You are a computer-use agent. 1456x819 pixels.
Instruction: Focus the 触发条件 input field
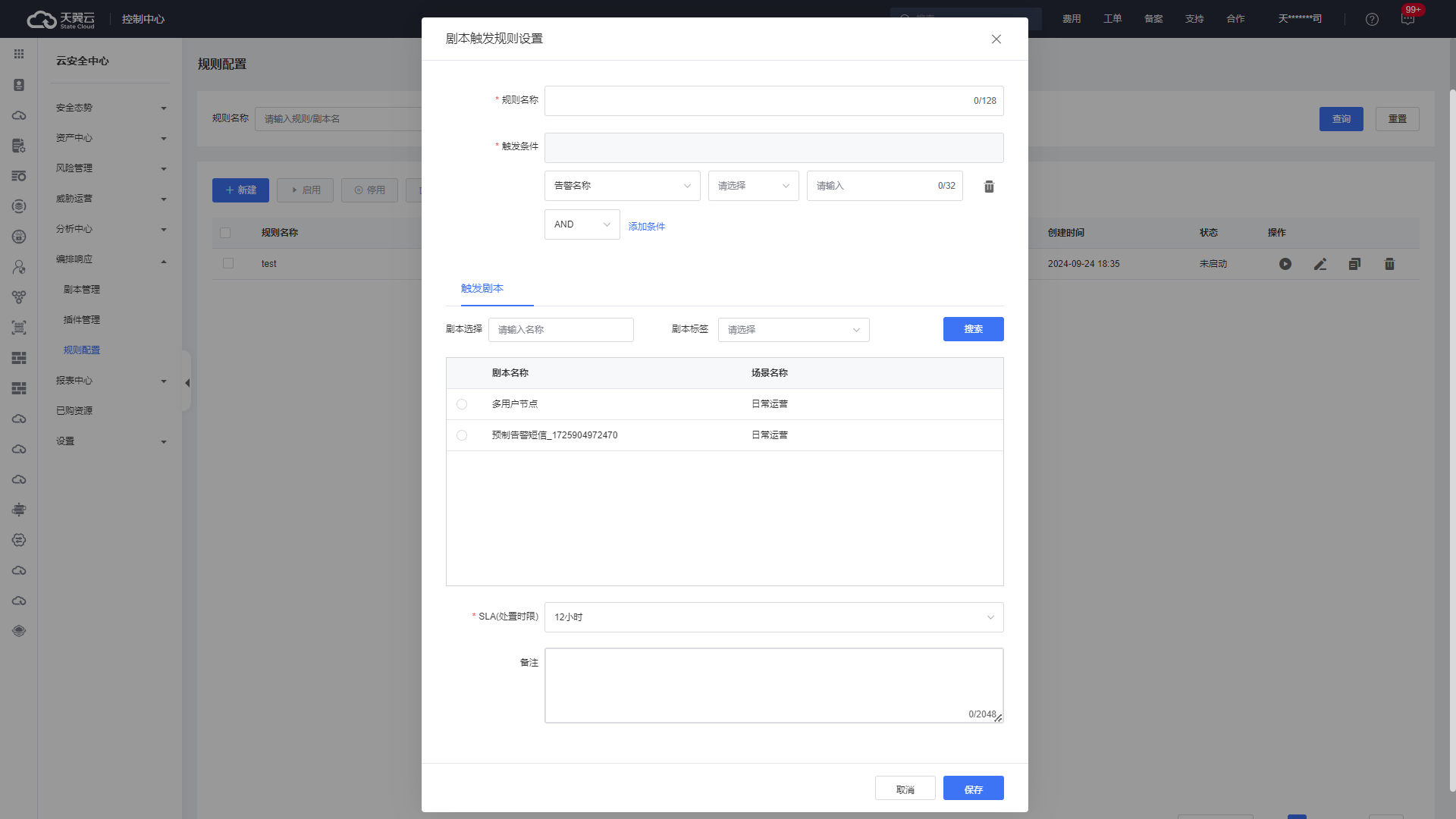774,148
